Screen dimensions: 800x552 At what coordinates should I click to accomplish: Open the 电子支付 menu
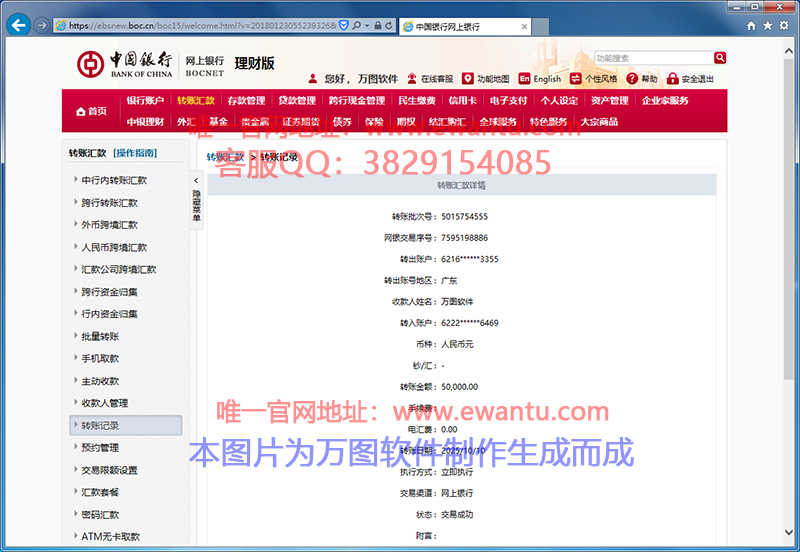pos(508,101)
